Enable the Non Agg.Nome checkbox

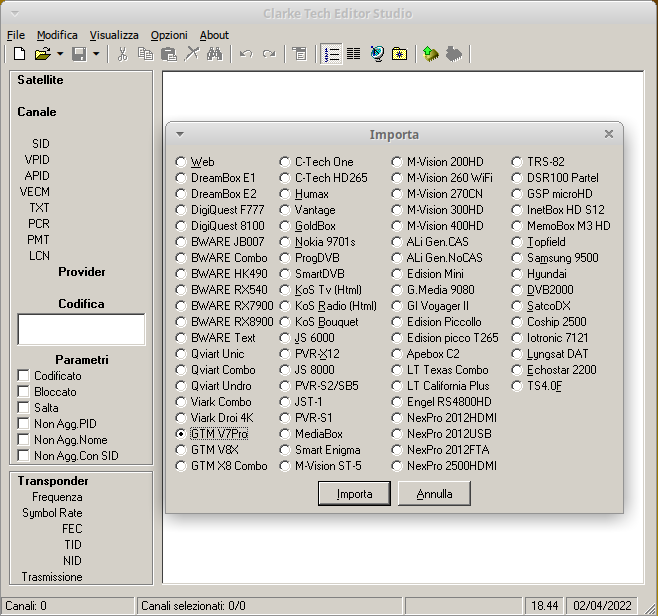tap(24, 439)
